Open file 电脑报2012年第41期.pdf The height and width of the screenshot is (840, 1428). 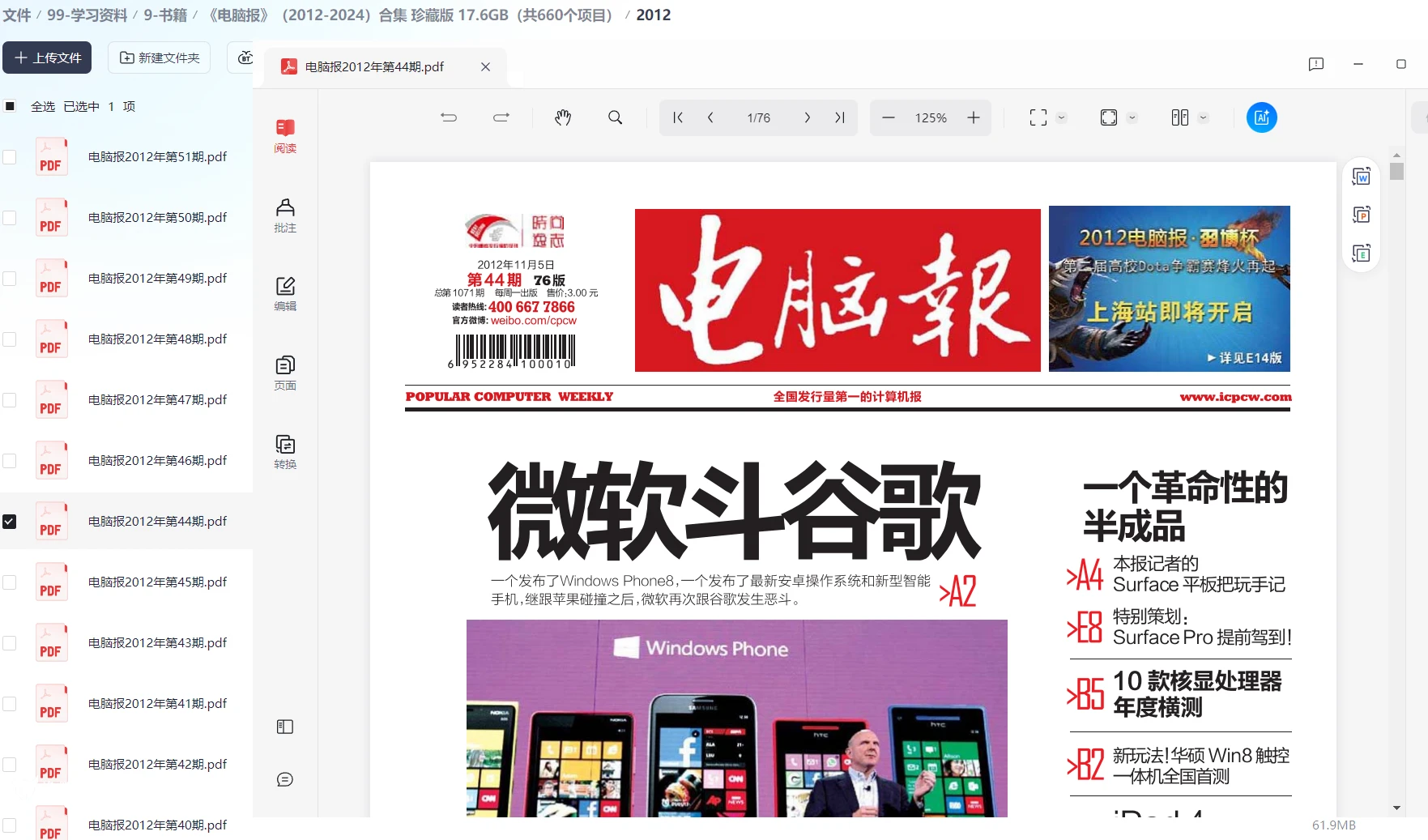click(x=157, y=704)
